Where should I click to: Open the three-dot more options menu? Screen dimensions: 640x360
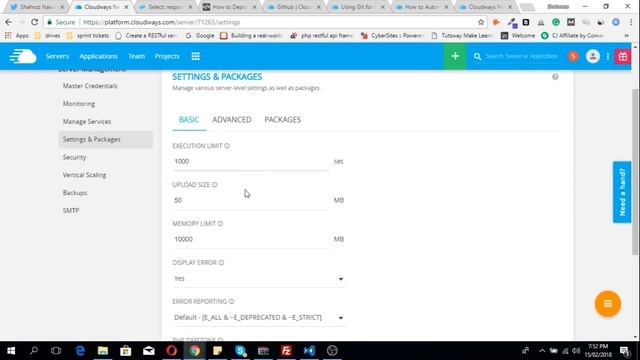point(608,56)
